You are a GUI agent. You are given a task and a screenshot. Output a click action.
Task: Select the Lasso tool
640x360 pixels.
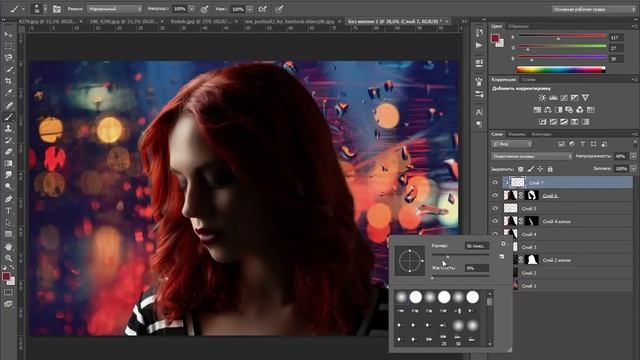tap(8, 58)
